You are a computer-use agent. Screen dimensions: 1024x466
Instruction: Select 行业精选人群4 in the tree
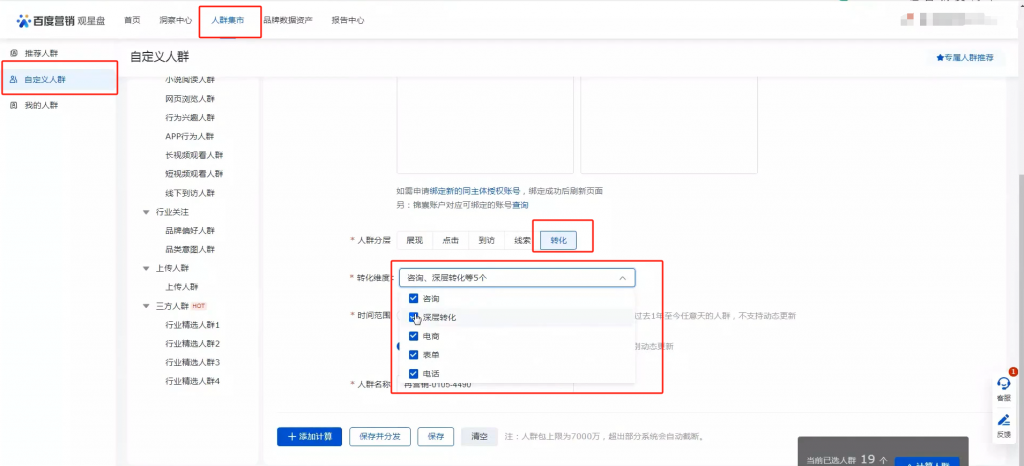coord(193,381)
